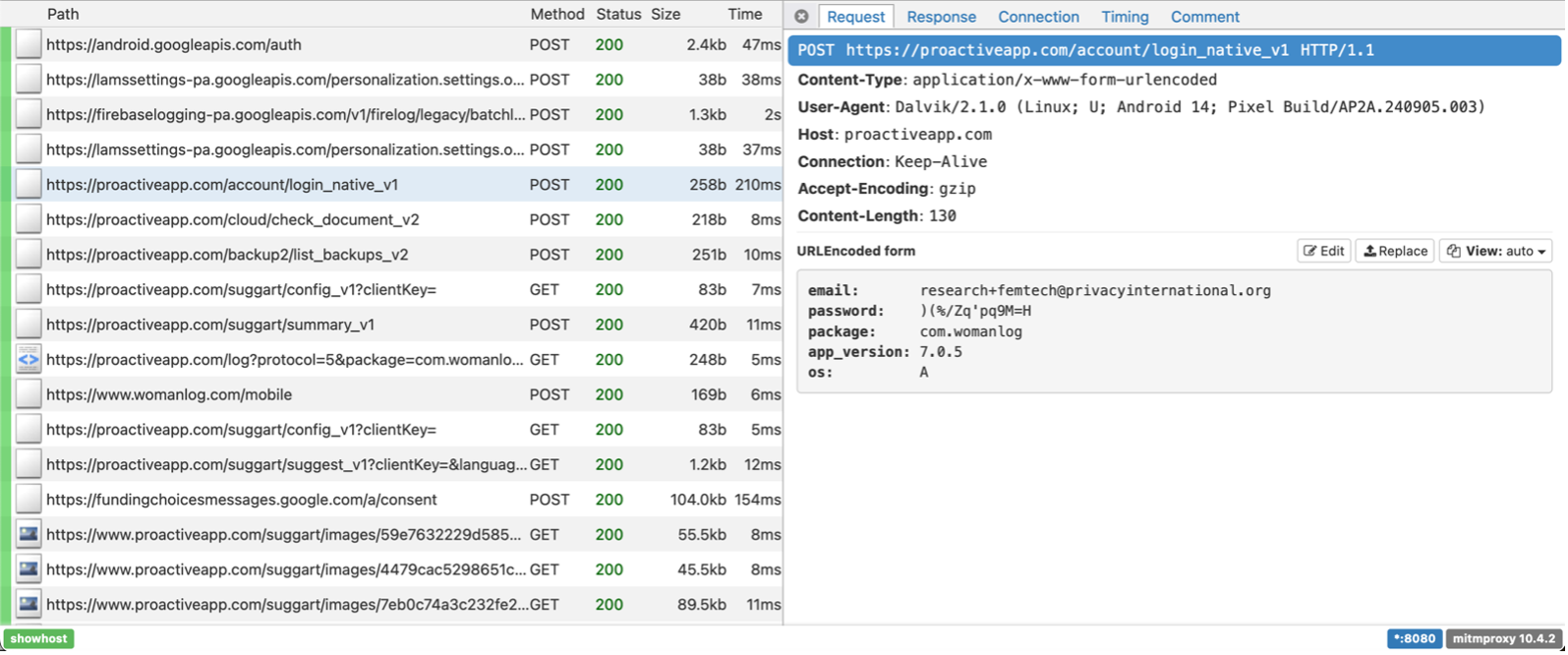Open the Connection tab
1568x655 pixels.
(x=1038, y=17)
